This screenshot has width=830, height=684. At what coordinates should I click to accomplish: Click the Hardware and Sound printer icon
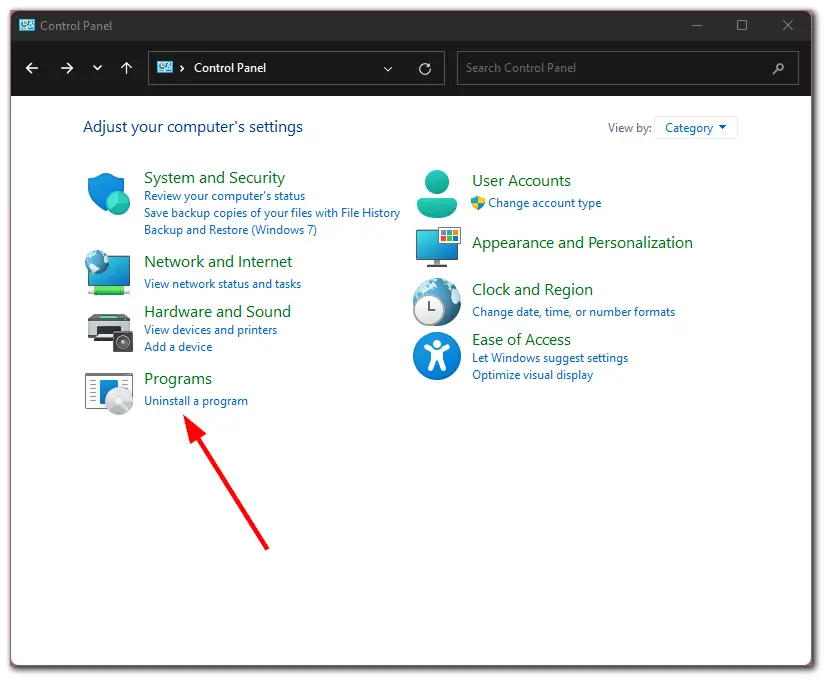(110, 332)
